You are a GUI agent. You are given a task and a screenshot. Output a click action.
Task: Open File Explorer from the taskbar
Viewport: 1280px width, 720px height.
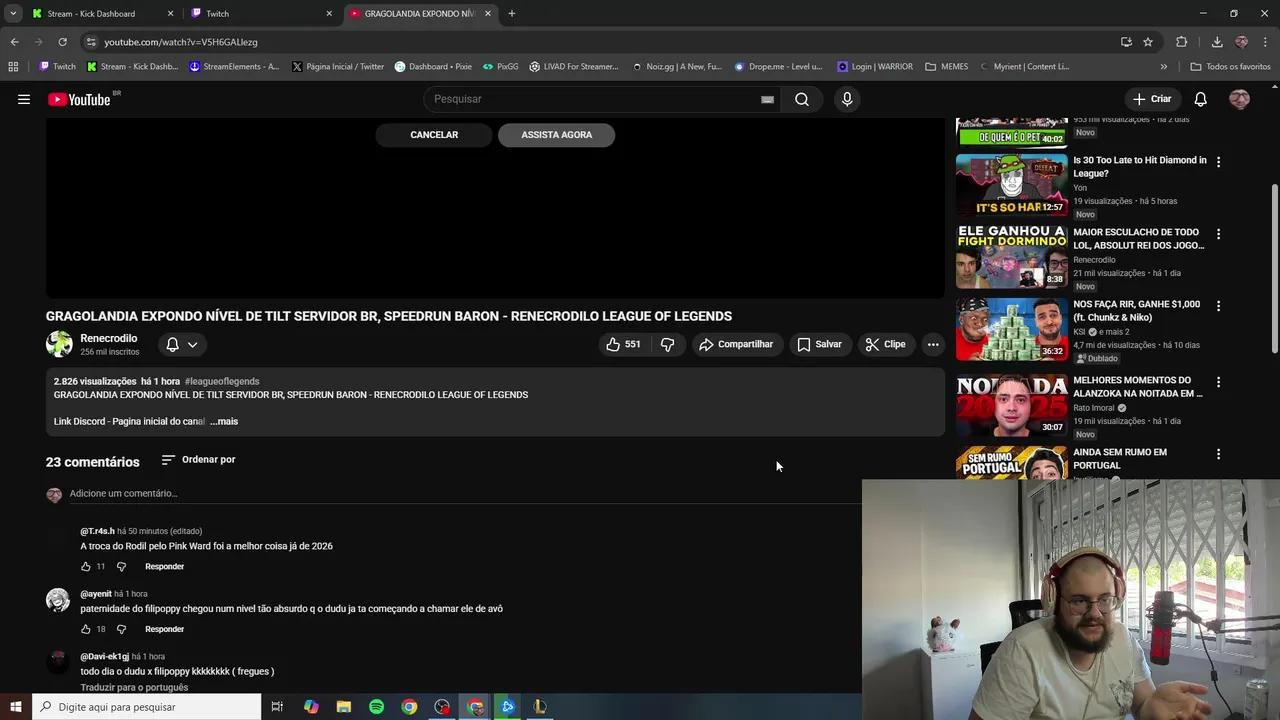343,707
